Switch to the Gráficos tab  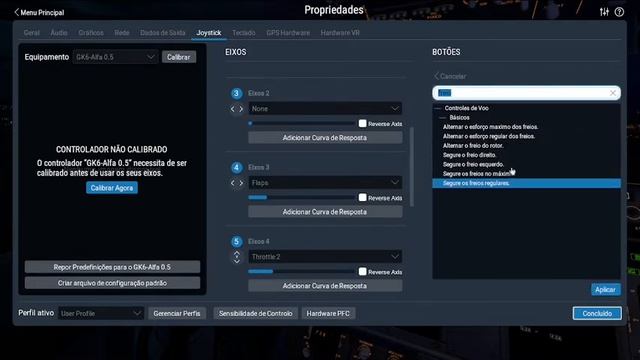click(x=91, y=33)
